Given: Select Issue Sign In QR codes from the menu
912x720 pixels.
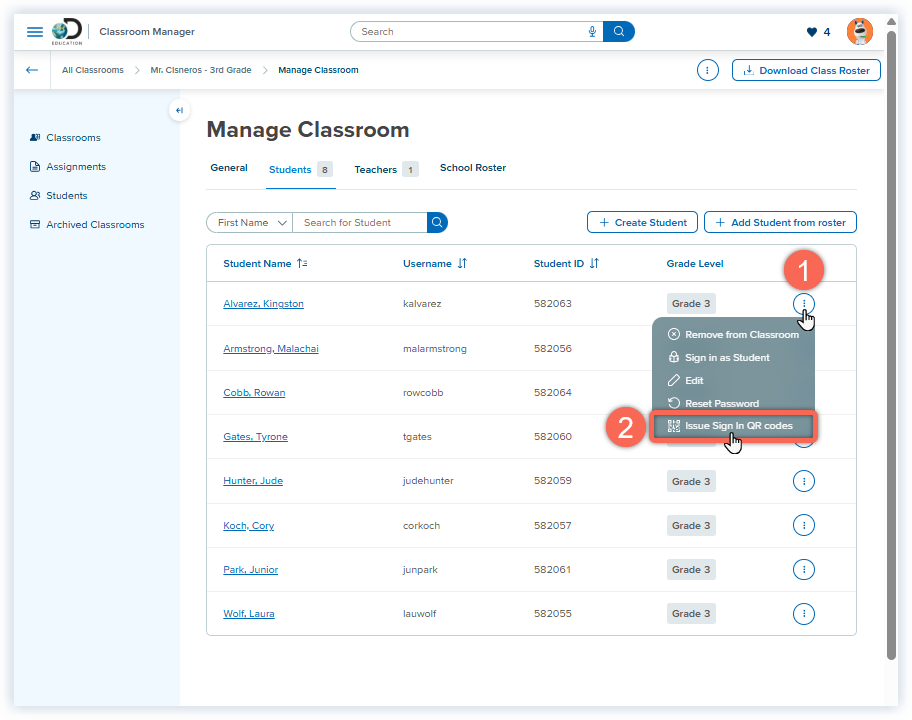Looking at the screenshot, I should tap(733, 425).
